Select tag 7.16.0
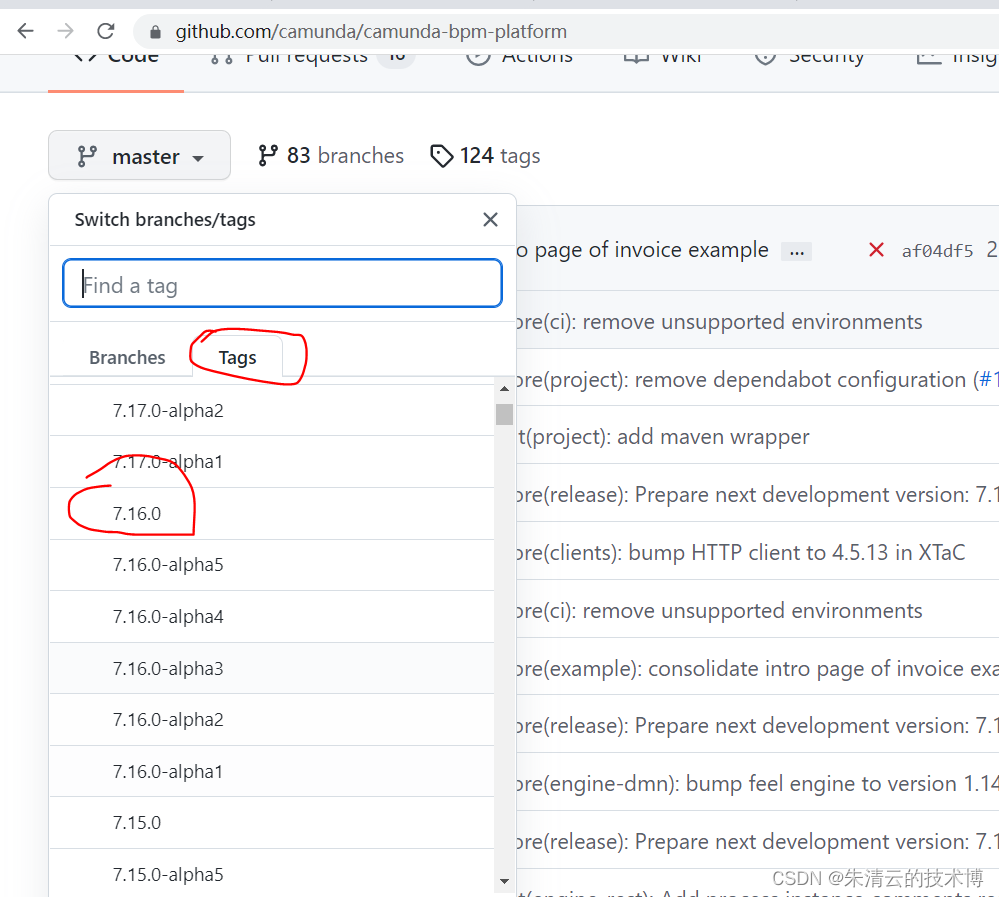Screen dimensions: 999x897 pos(272,513)
